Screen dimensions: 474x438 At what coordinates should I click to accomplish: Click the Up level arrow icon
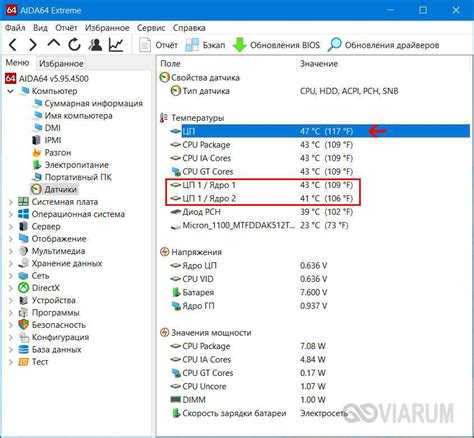click(x=54, y=44)
